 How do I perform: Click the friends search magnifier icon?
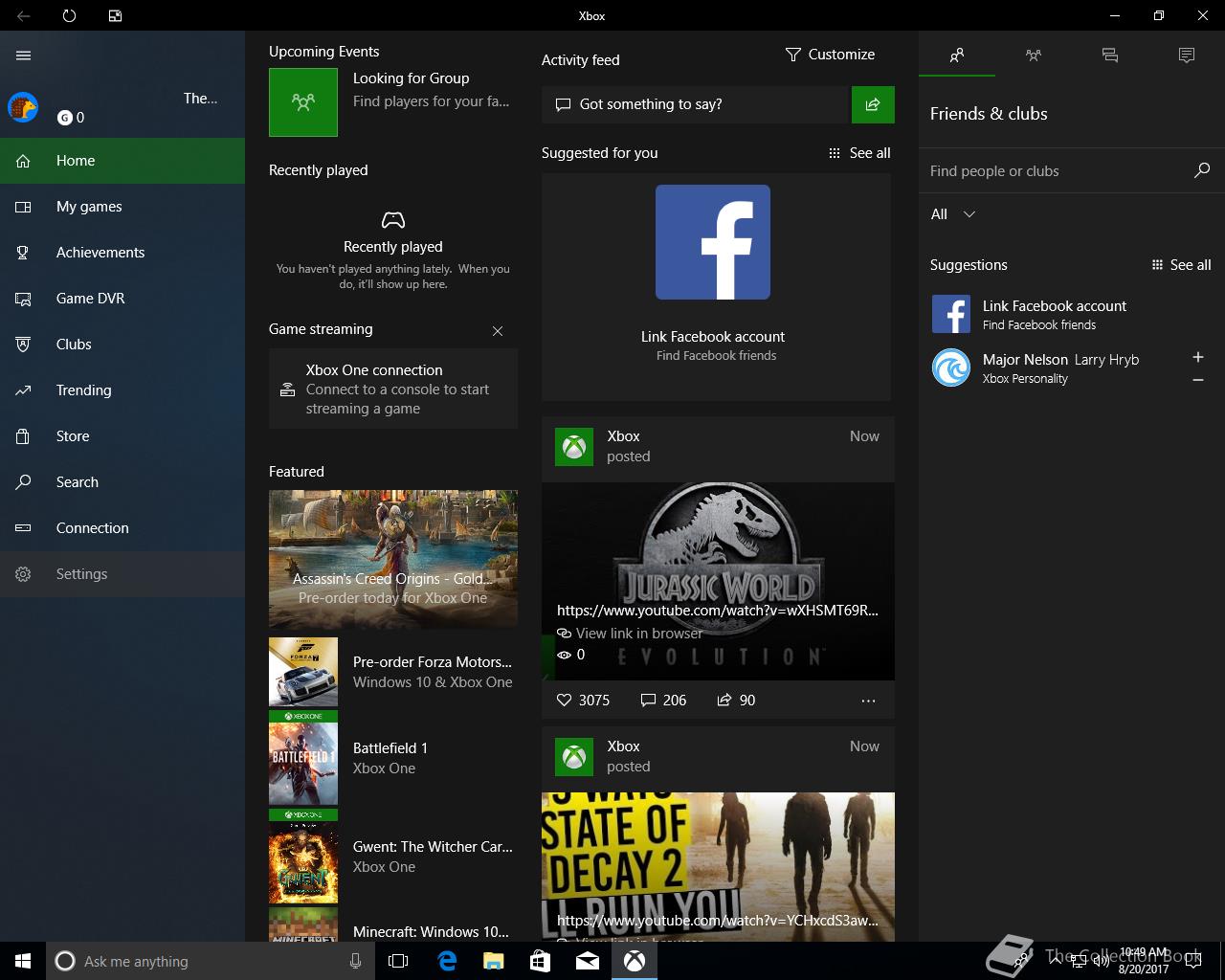(x=1202, y=170)
